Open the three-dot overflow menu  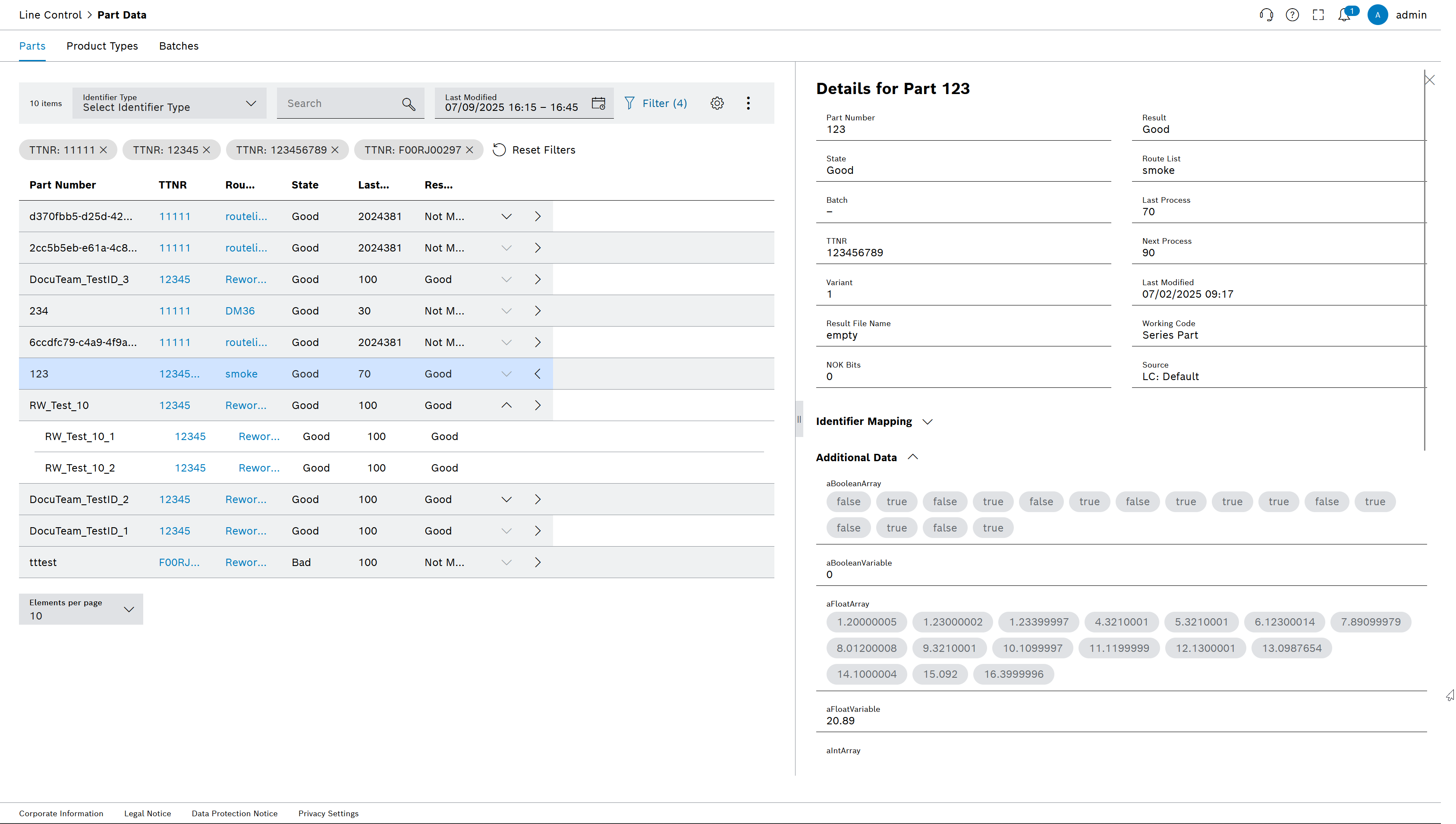coord(748,103)
